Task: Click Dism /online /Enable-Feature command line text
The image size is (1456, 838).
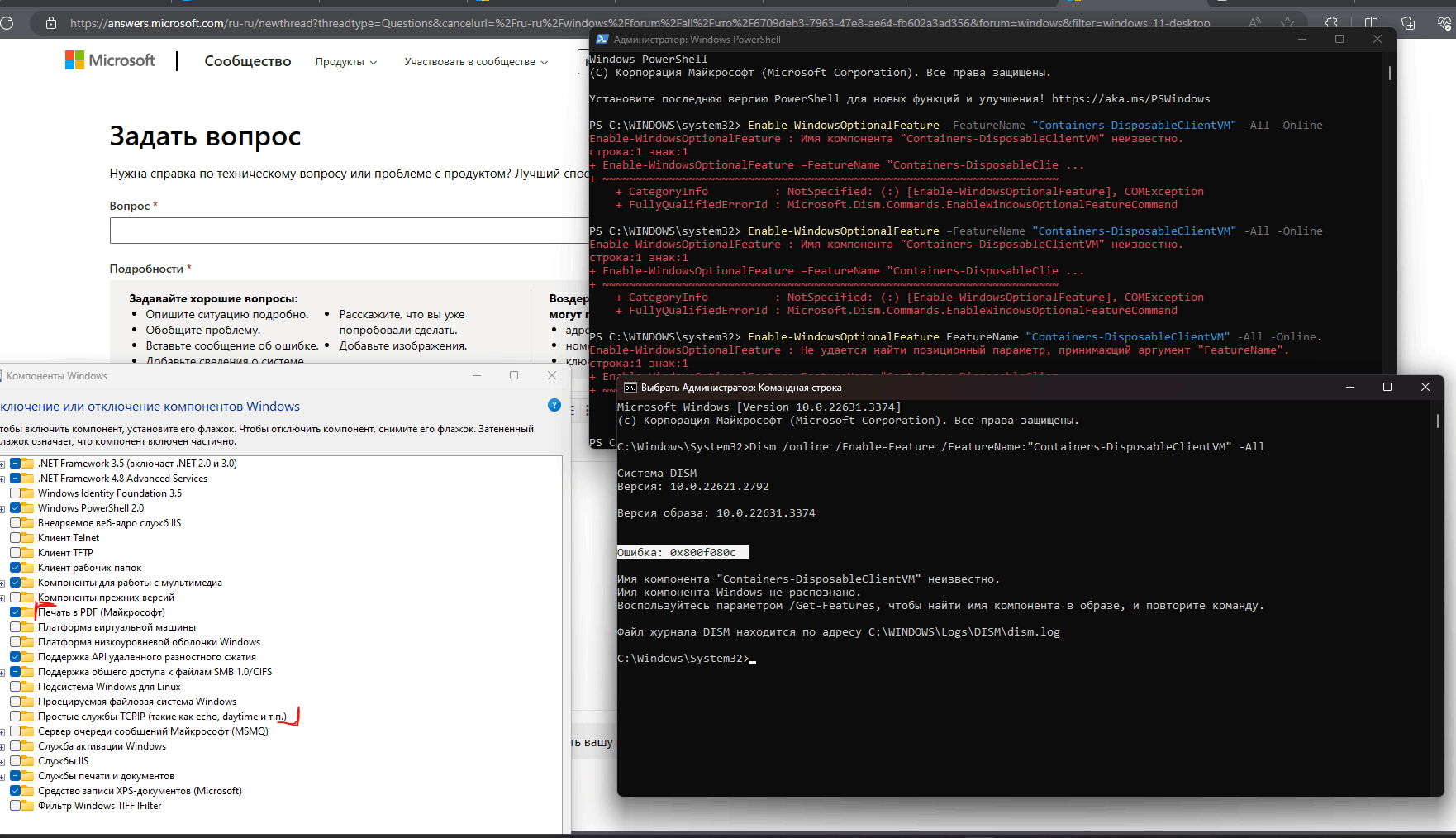Action: point(1006,447)
